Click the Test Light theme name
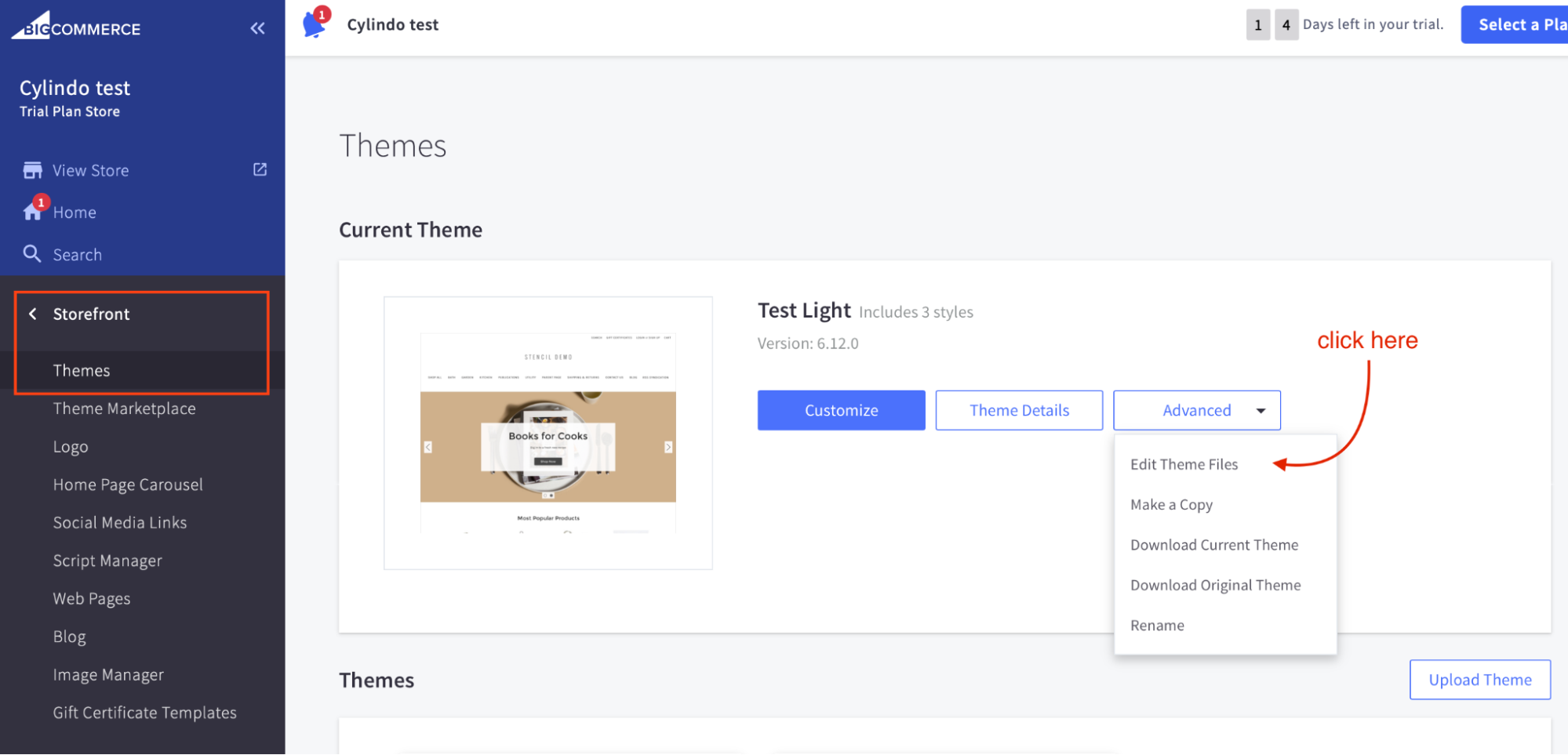 804,310
